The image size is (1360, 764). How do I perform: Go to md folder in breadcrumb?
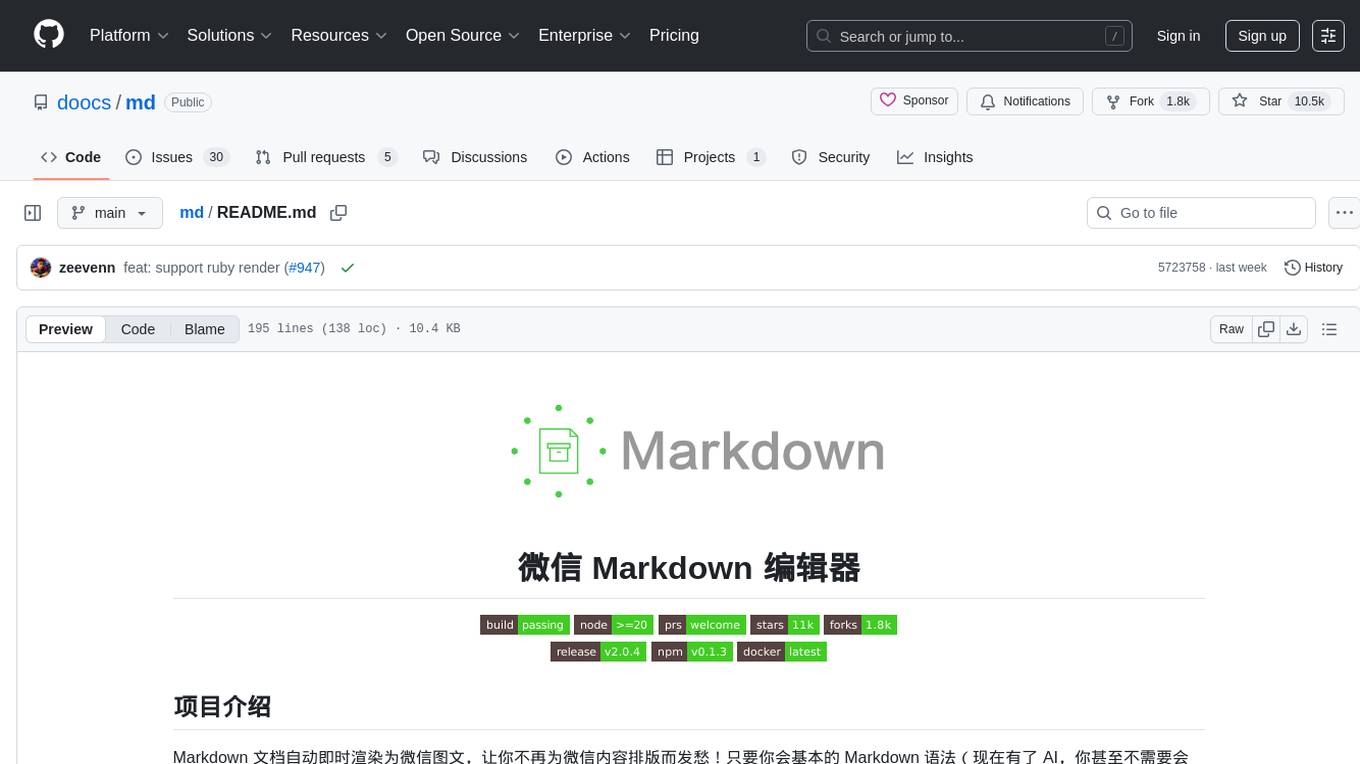coord(191,212)
